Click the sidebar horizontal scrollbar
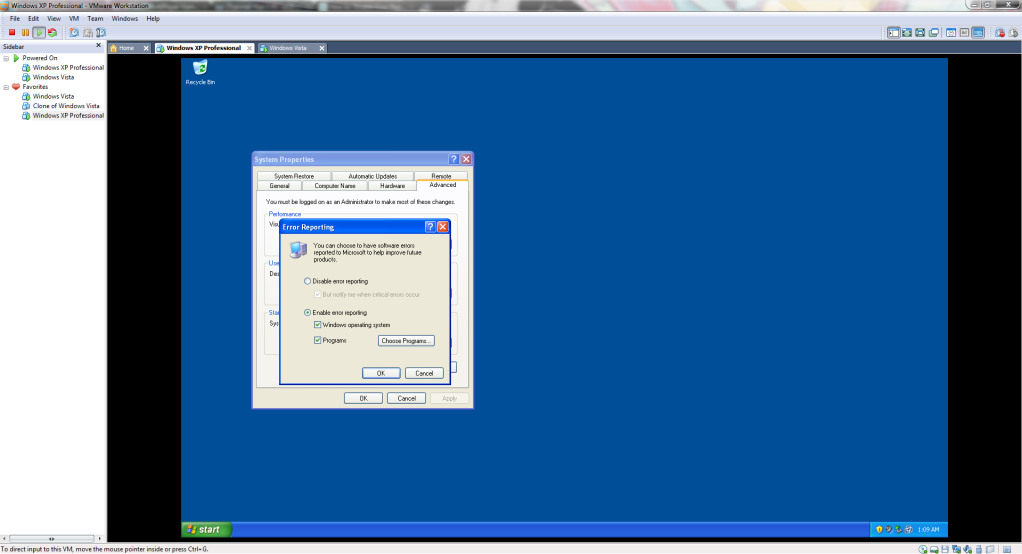The height and width of the screenshot is (554, 1022). point(51,538)
